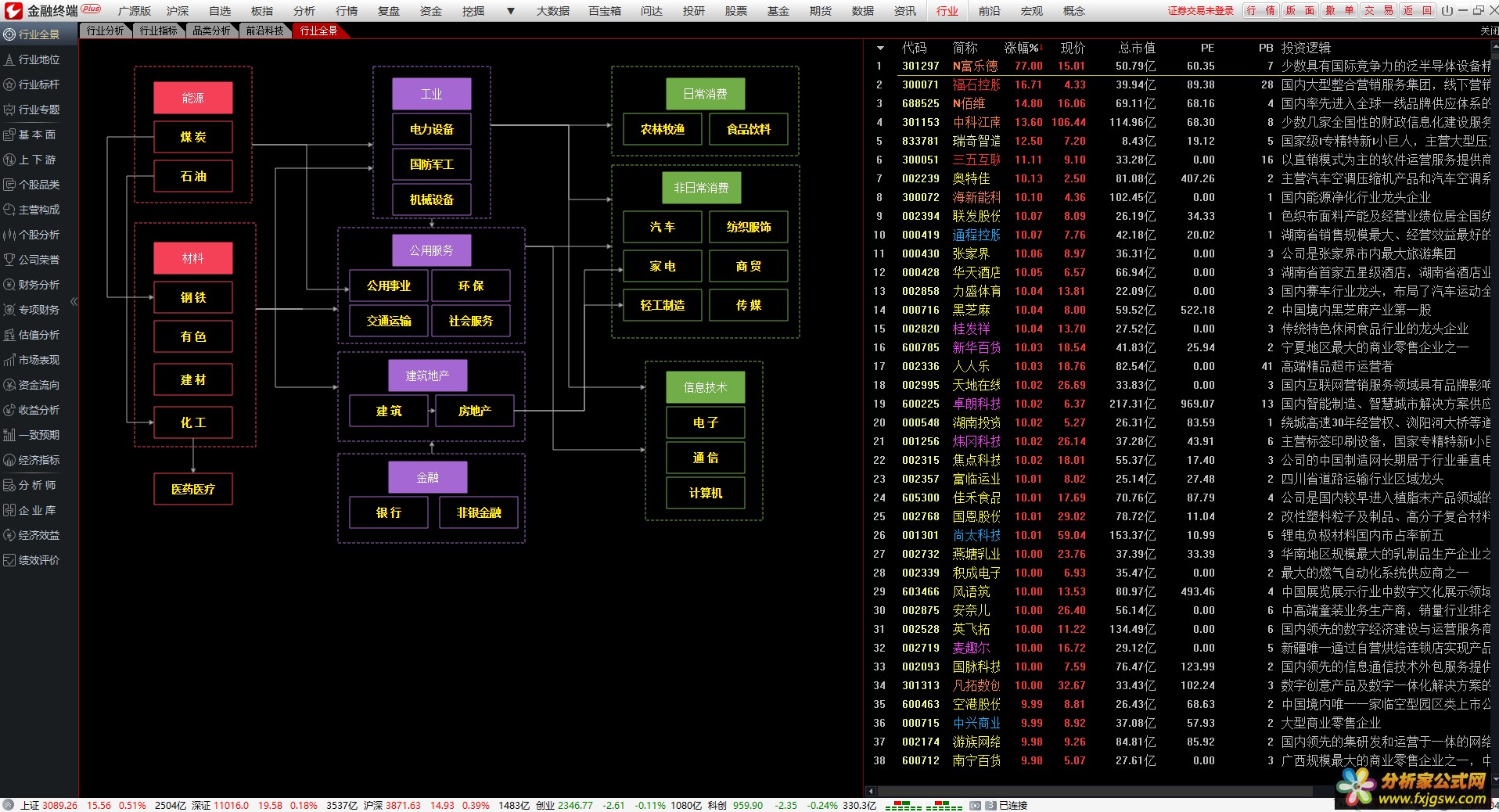Select the 电力设备 industry node
The width and height of the screenshot is (1499, 812).
[x=432, y=129]
